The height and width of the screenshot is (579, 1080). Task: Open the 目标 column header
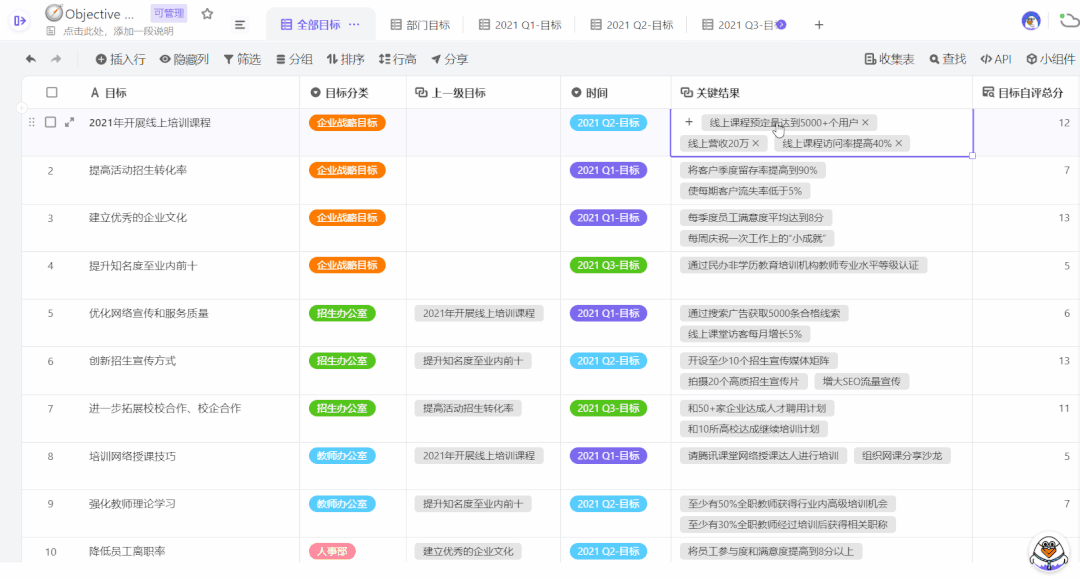click(160, 92)
